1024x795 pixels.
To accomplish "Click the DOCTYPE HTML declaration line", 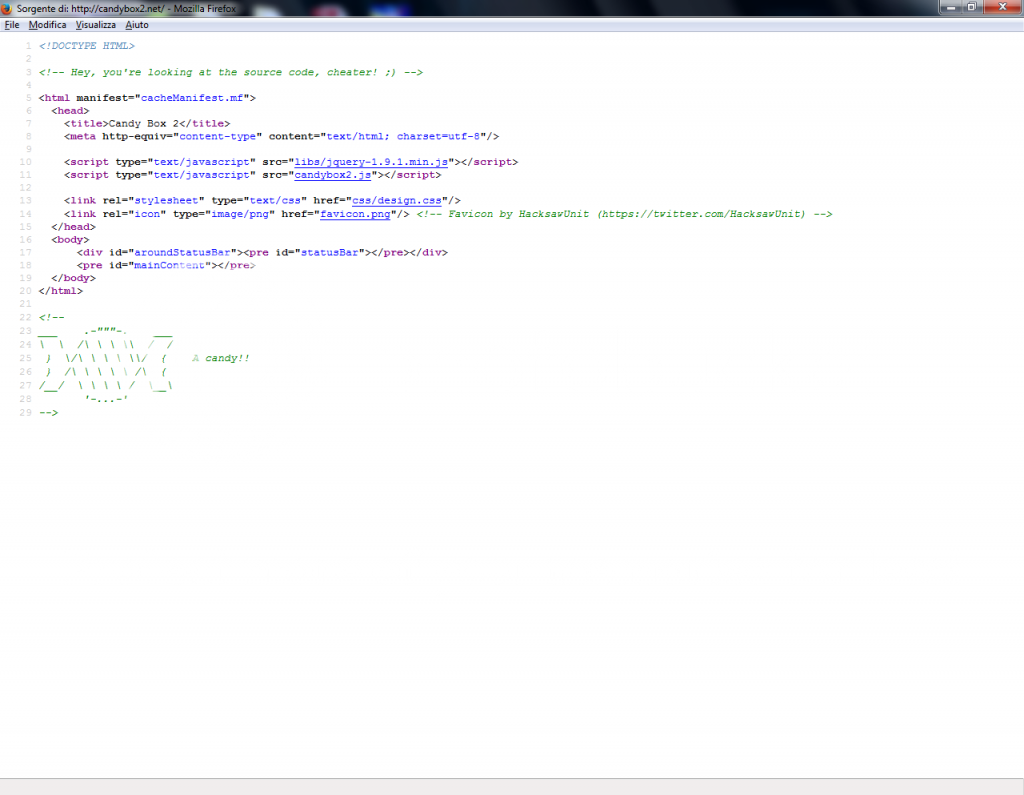I will tap(86, 46).
